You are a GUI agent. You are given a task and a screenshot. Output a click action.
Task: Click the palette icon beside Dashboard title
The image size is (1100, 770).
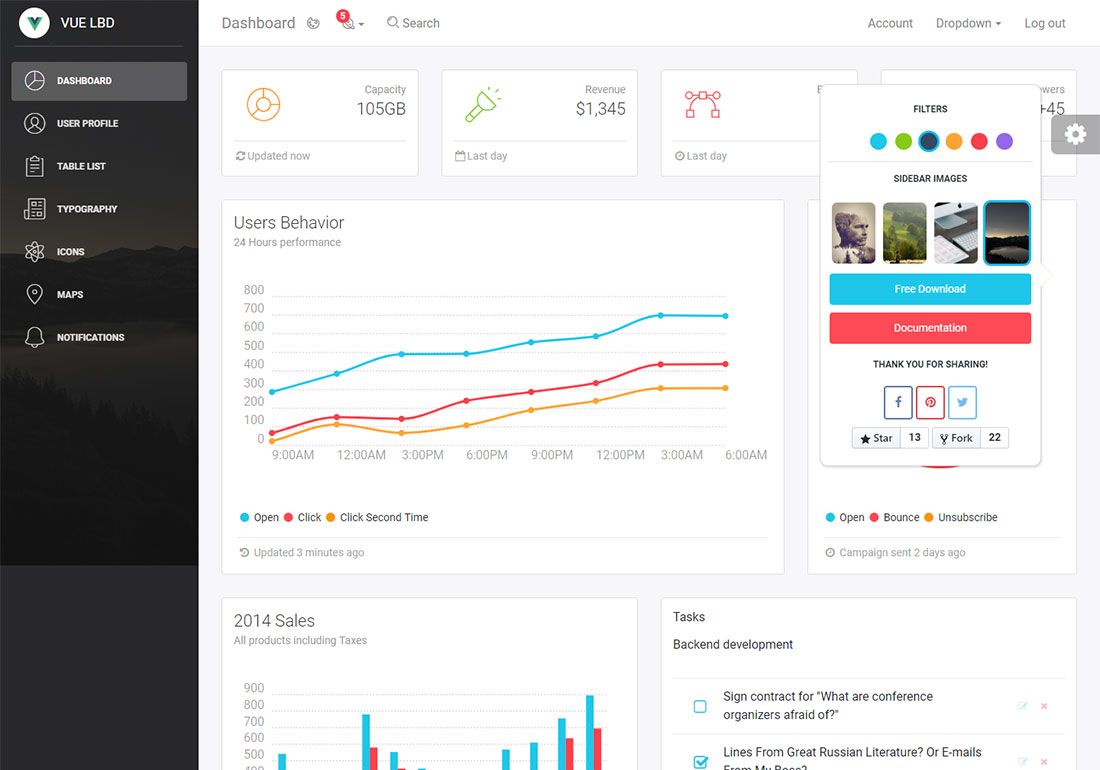click(x=313, y=23)
